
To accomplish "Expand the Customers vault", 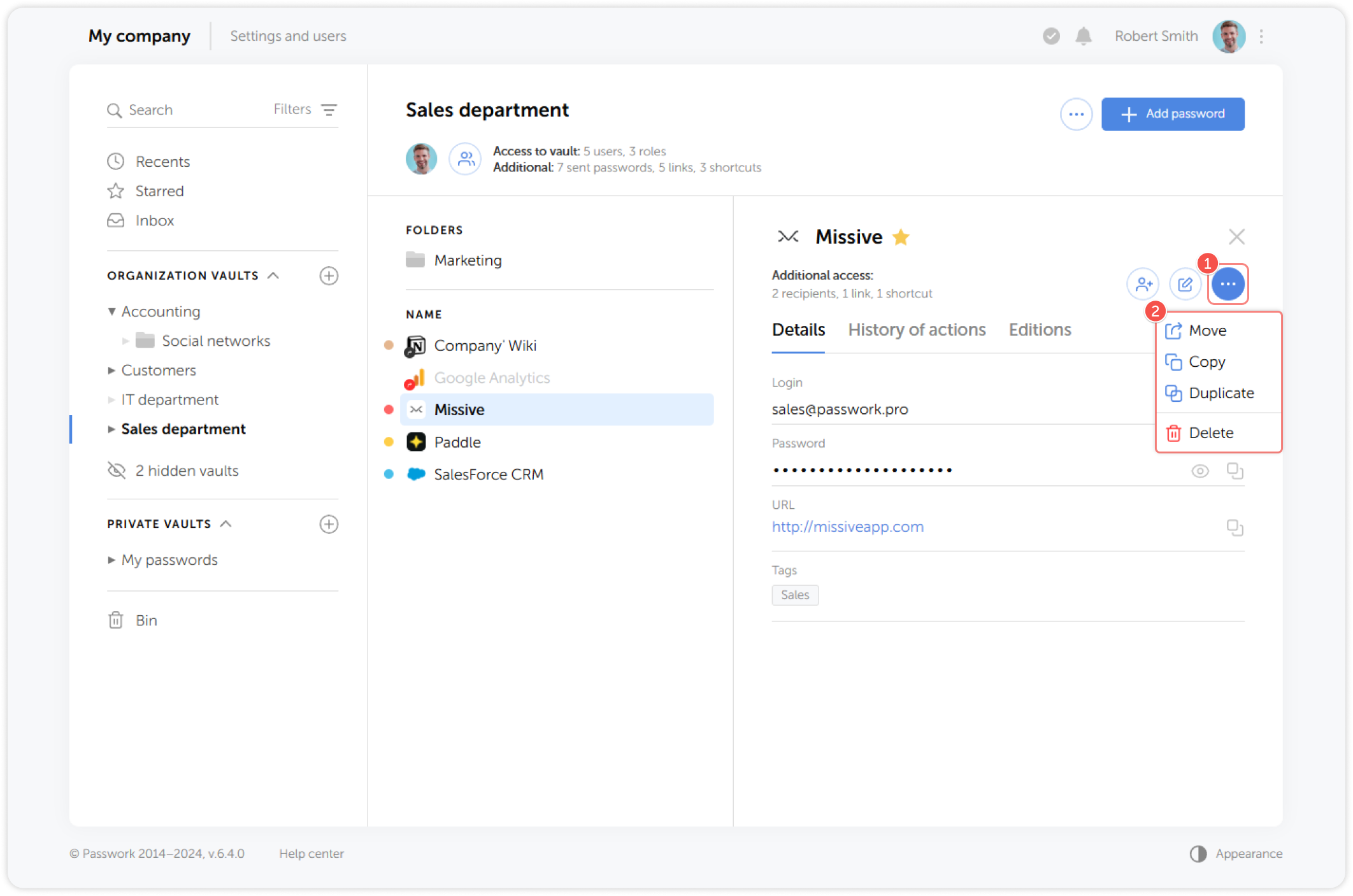I will [111, 370].
